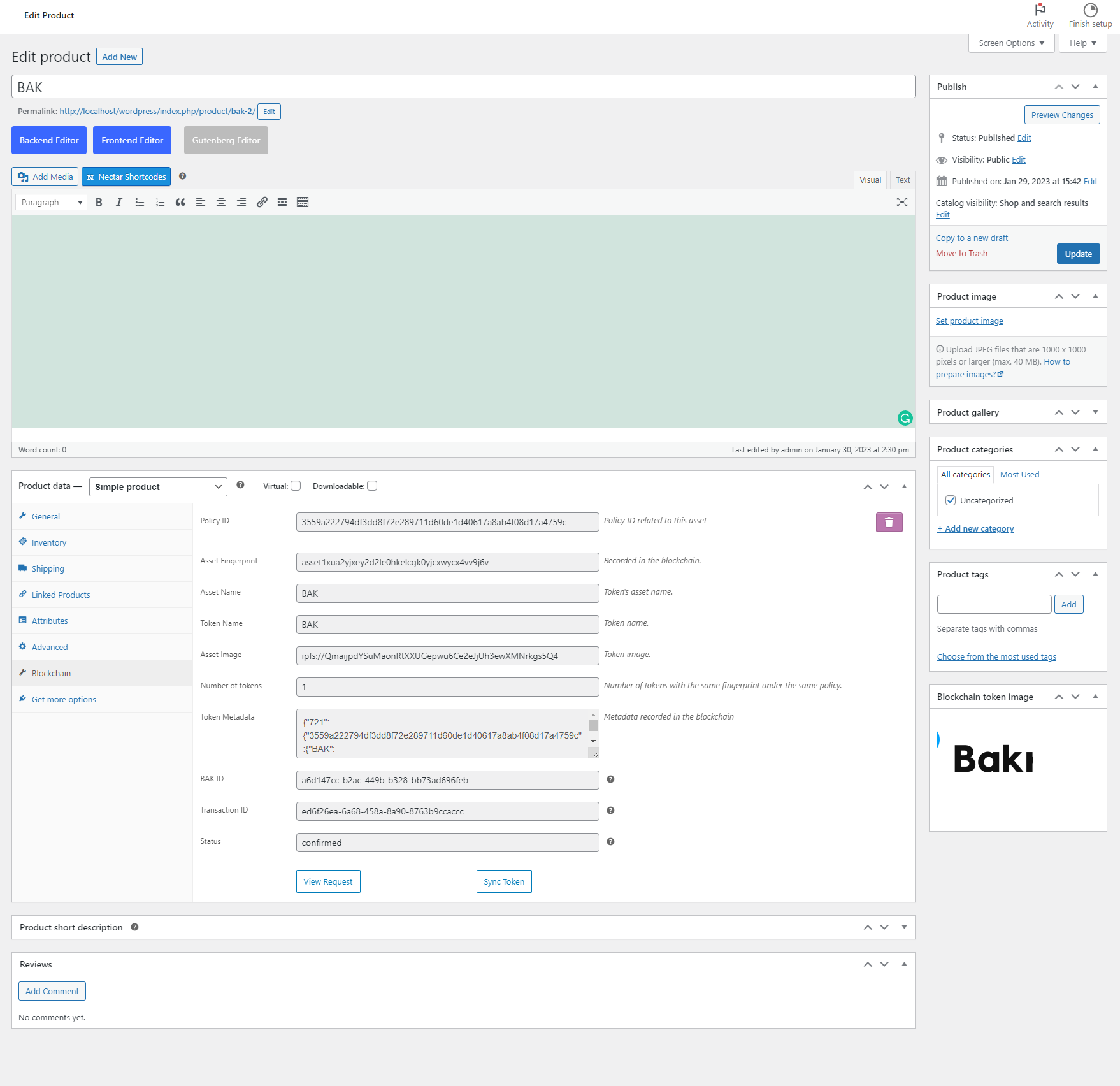Delete the token with the purple trash button
The image size is (1120, 1086).
coord(889,522)
